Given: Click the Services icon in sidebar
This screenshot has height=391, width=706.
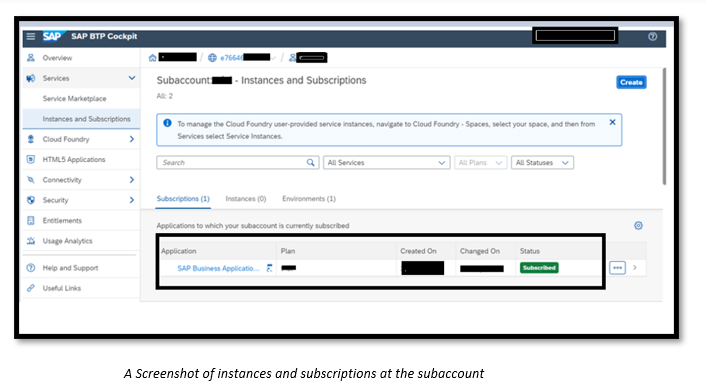Looking at the screenshot, I should [31, 78].
